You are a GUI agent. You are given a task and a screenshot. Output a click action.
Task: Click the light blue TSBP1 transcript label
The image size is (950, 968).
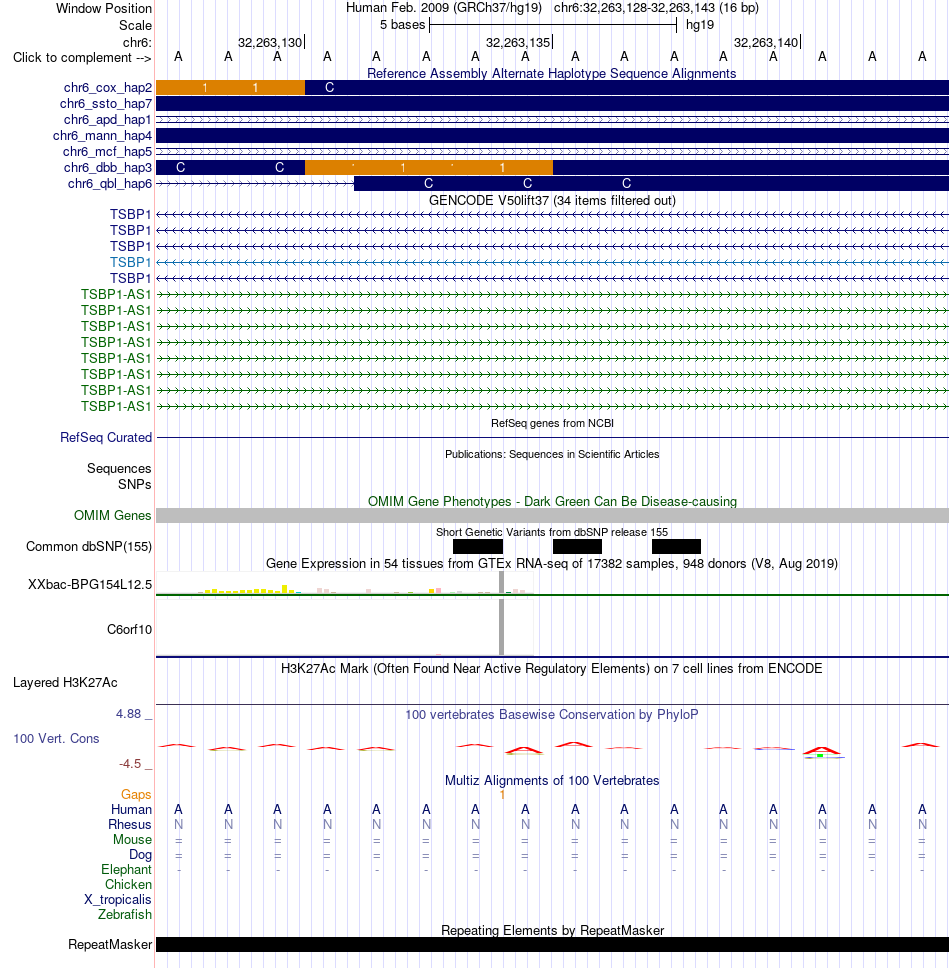pos(130,262)
